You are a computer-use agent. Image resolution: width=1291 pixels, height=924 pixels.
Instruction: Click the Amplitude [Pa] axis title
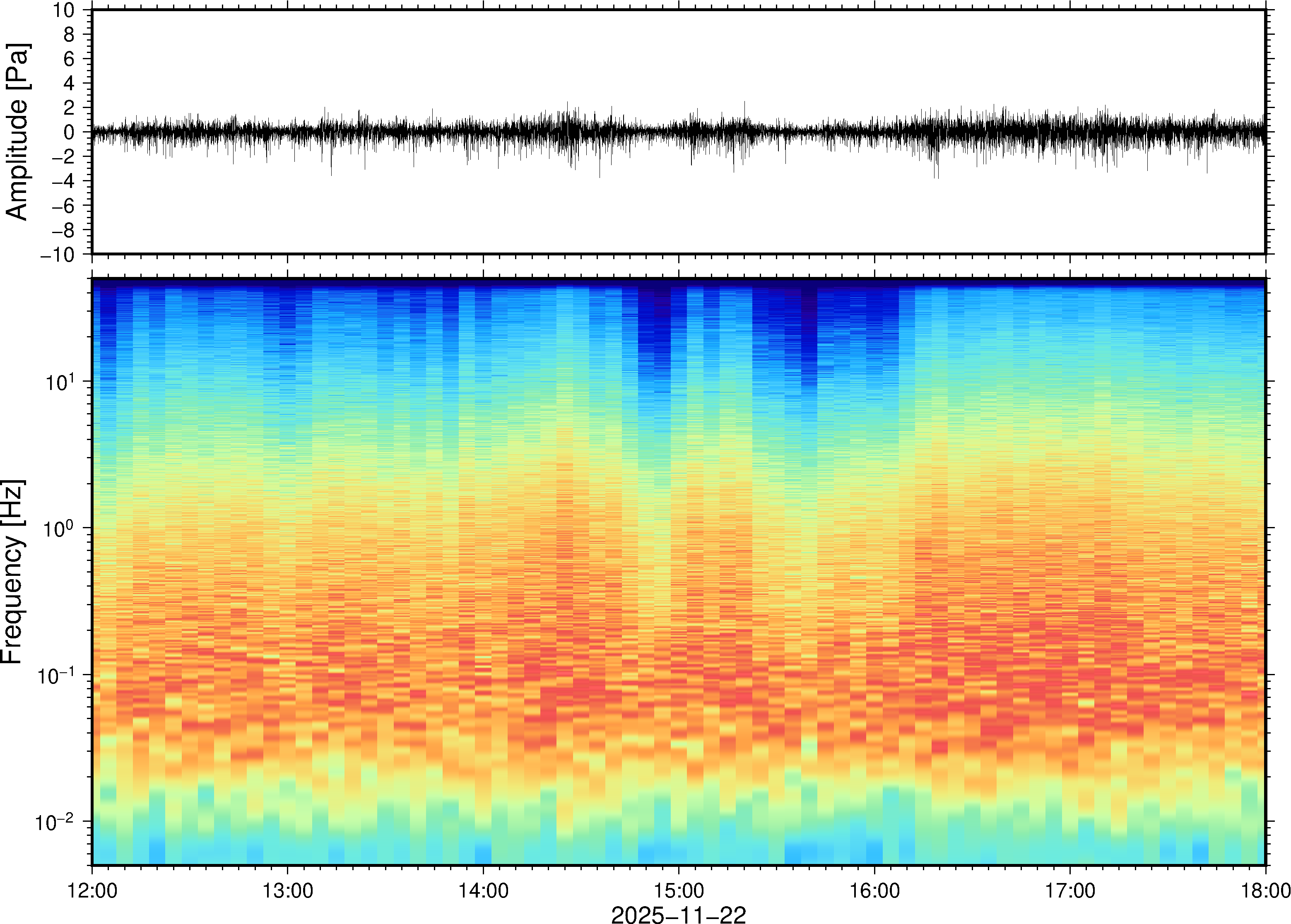(x=17, y=132)
